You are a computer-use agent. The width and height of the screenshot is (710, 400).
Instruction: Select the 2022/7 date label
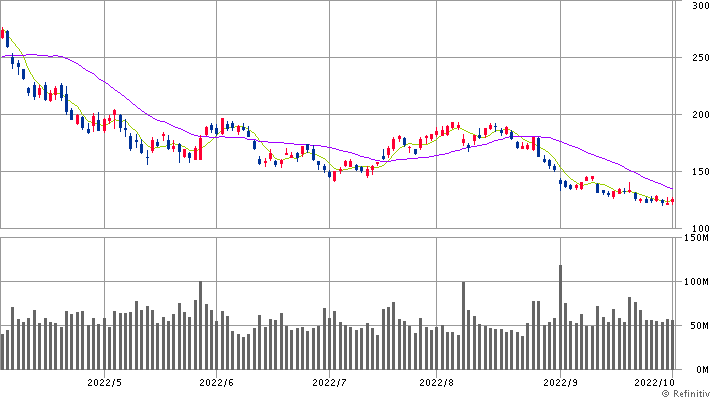[328, 381]
